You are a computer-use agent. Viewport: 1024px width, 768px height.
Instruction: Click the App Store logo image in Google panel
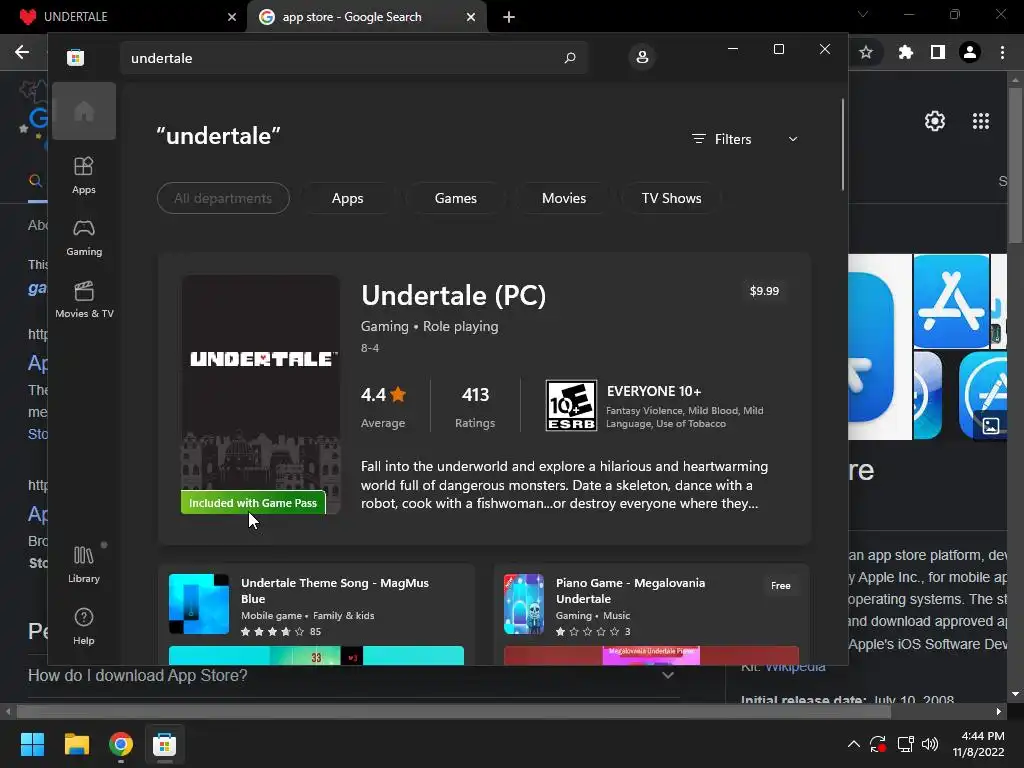951,301
